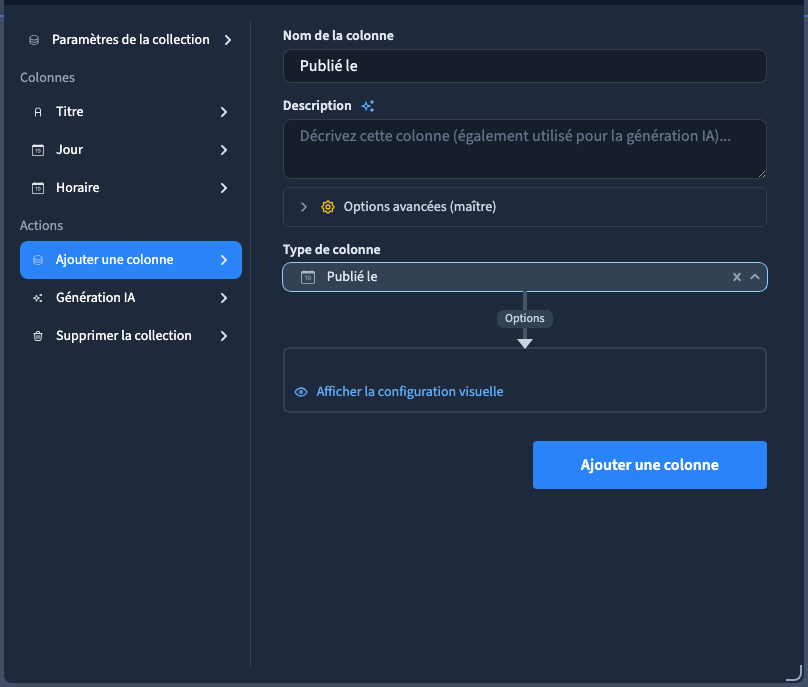Expand the Horaire column chevron
This screenshot has height=687, width=808.
[224, 188]
